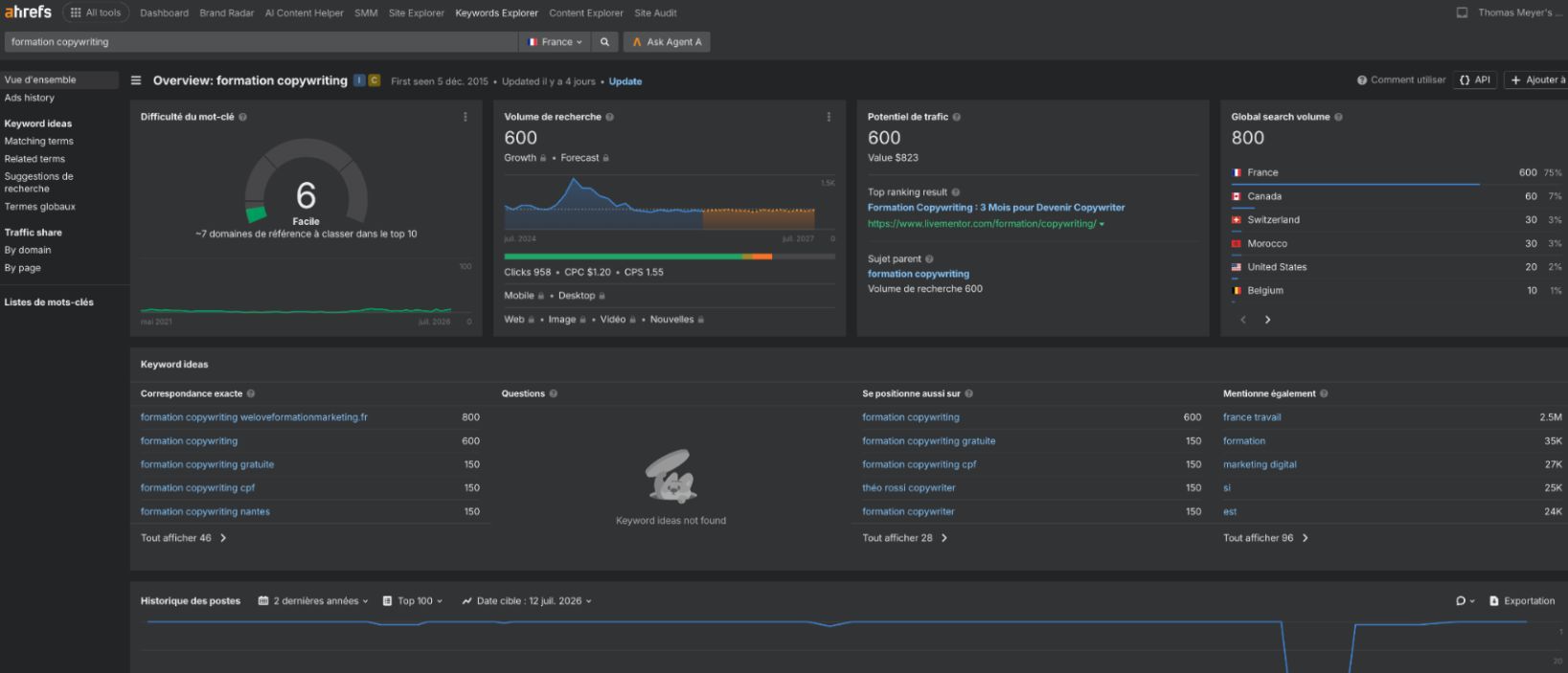This screenshot has width=1568, height=673.
Task: Click the Ask Agent A button
Action: pos(667,42)
